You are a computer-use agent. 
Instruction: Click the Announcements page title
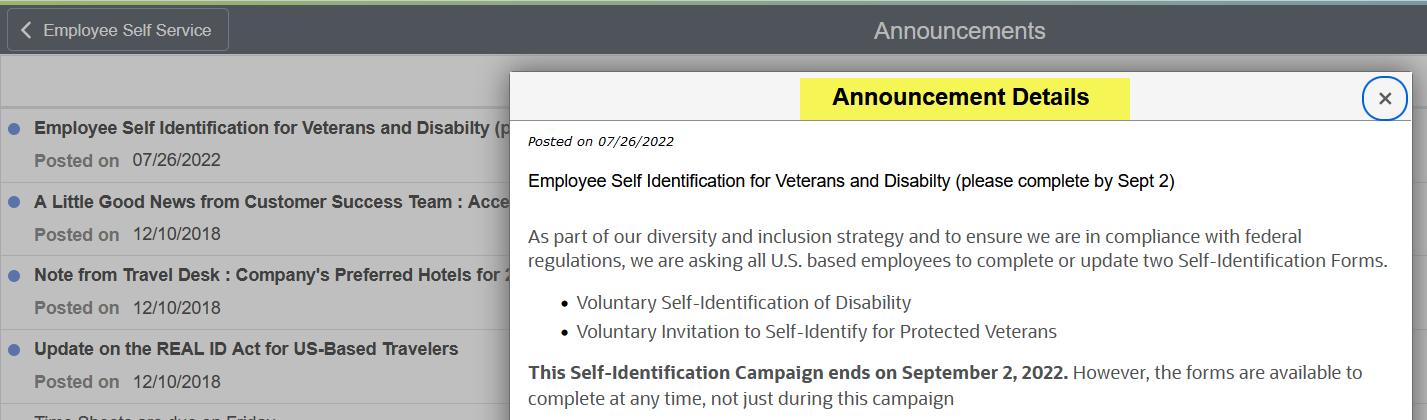959,31
